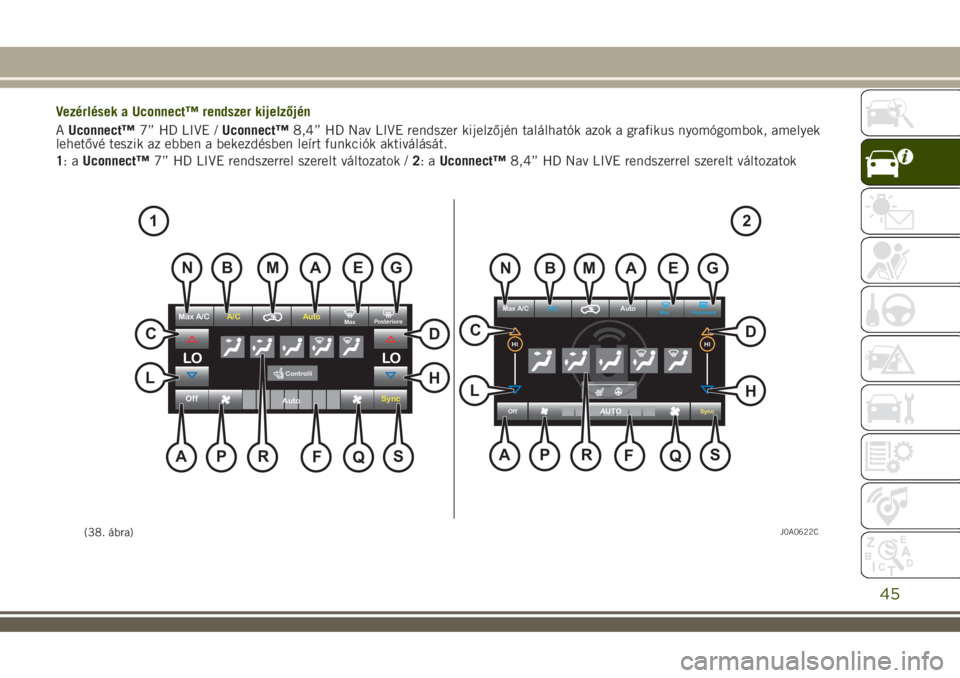The image size is (960, 678).
Task: Open car with wrench maintenance tab
Action: click(910, 407)
